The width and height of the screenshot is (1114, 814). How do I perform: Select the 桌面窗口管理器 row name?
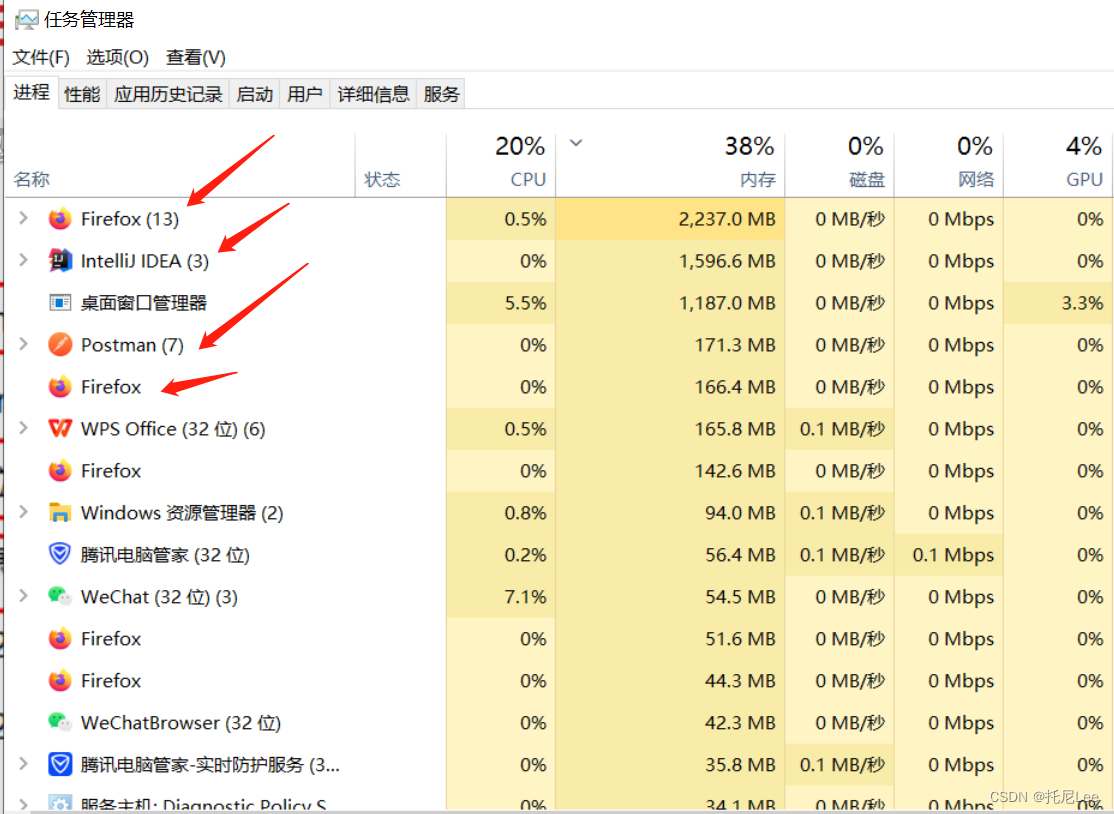tap(144, 303)
